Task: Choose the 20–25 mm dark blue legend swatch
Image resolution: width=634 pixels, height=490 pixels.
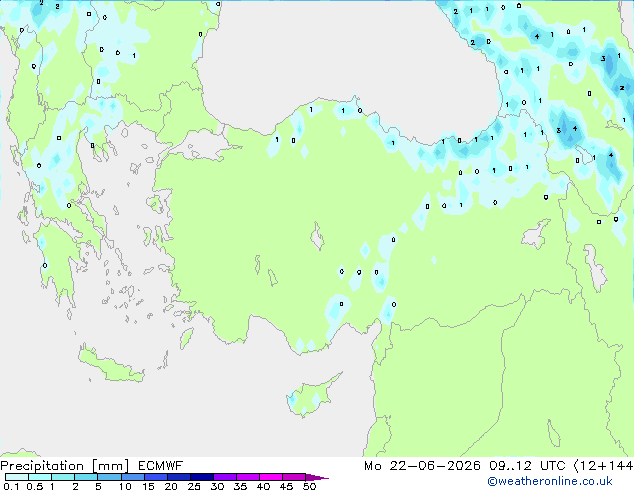Action: pyautogui.click(x=179, y=477)
